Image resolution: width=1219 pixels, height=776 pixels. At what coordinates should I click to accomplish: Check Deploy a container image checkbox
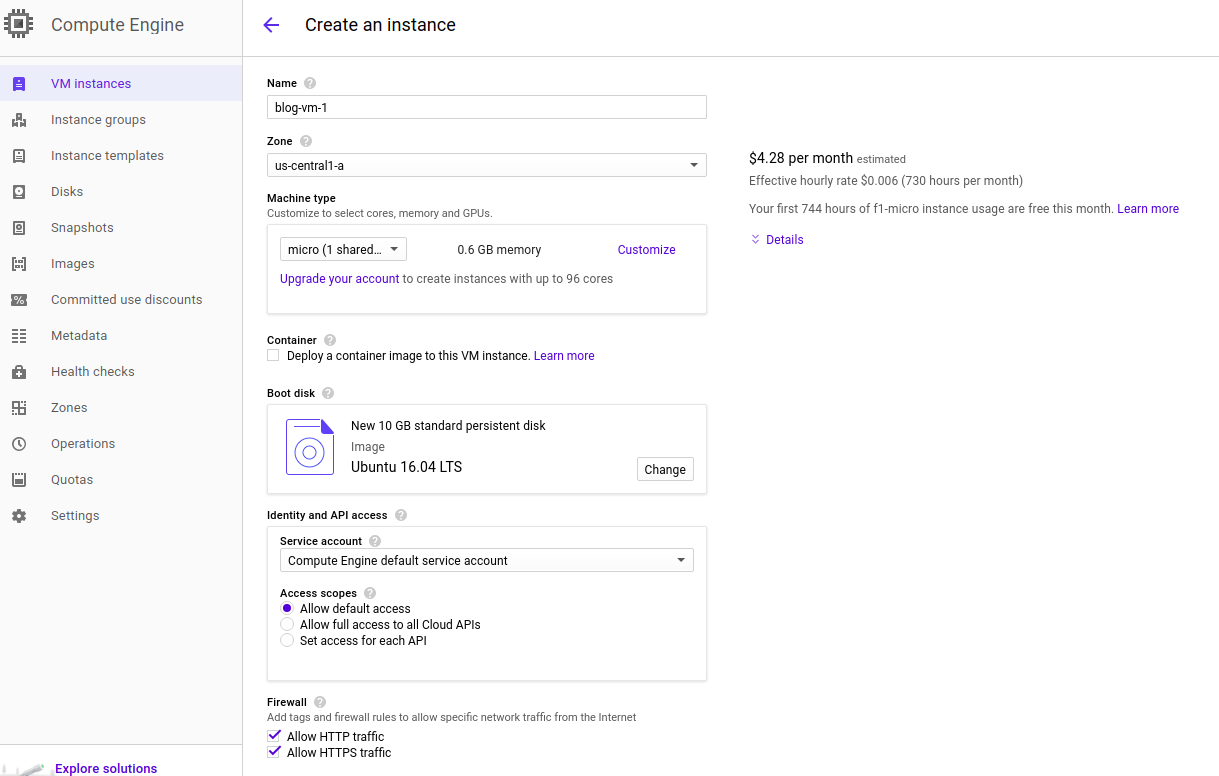tap(273, 355)
